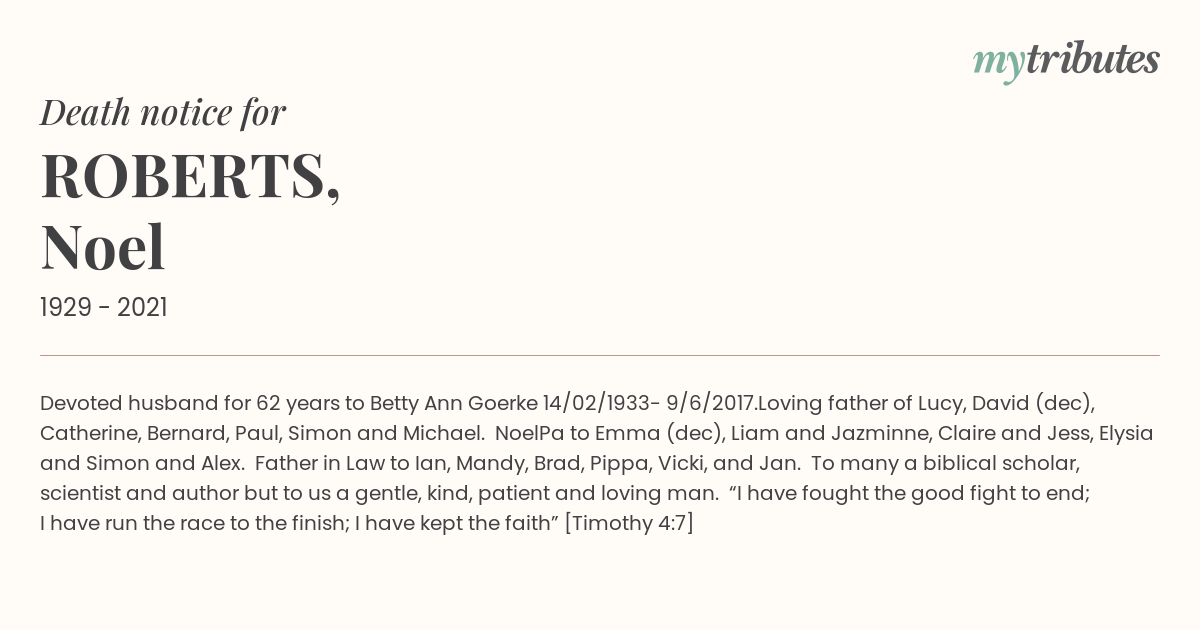This screenshot has width=1200, height=630.
Task: Click the date 14/02/1933 in the notice
Action: click(596, 404)
